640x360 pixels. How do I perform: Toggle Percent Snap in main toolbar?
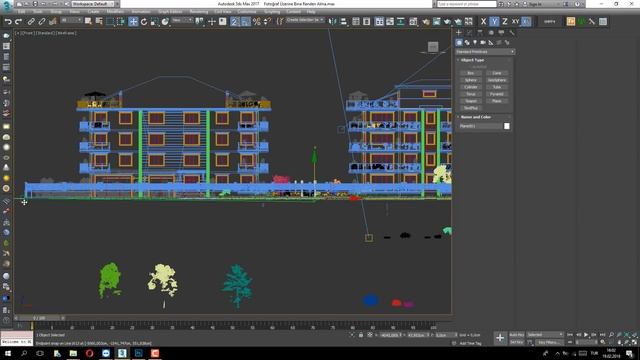pyautogui.click(x=256, y=21)
